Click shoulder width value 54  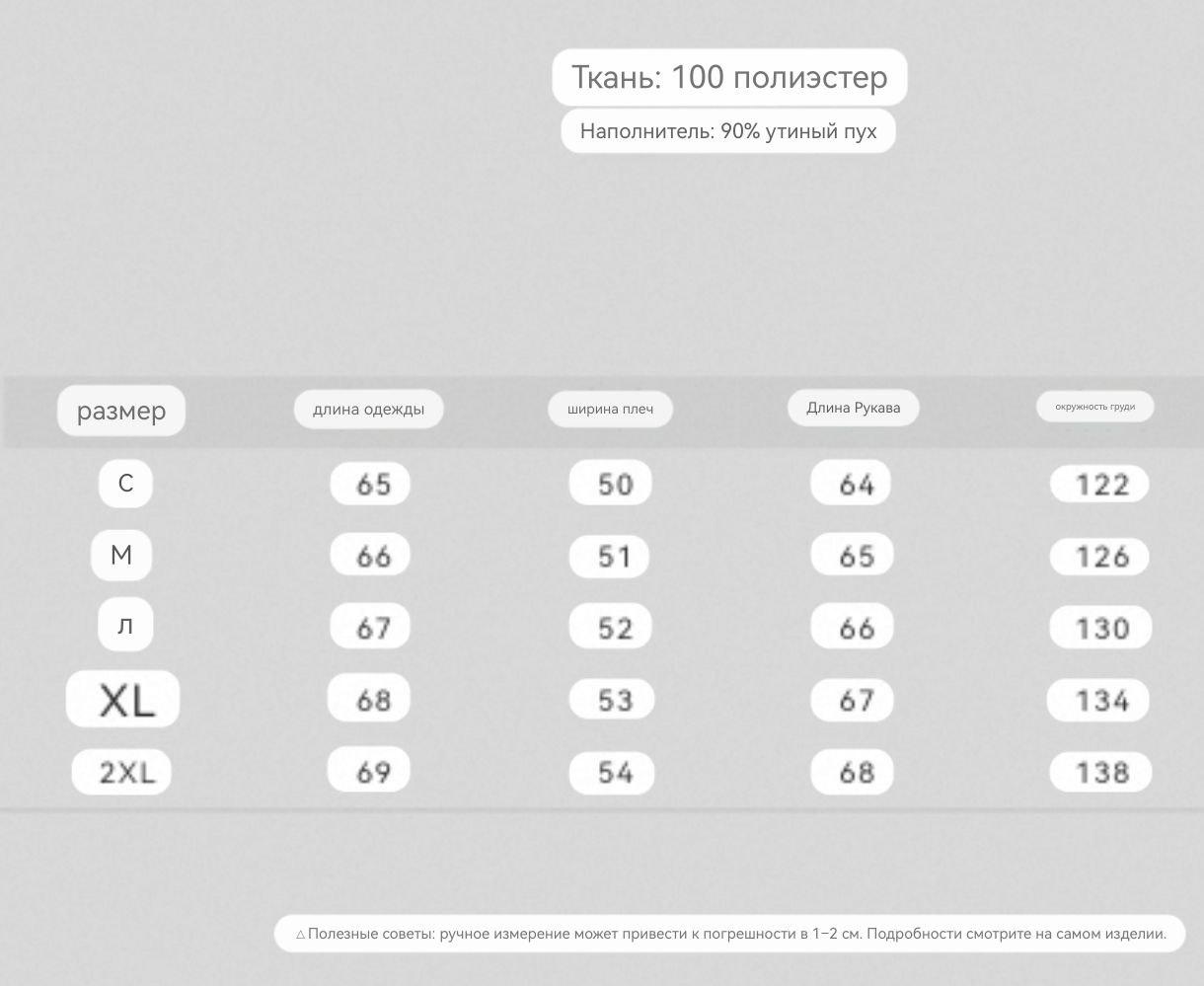(x=611, y=772)
